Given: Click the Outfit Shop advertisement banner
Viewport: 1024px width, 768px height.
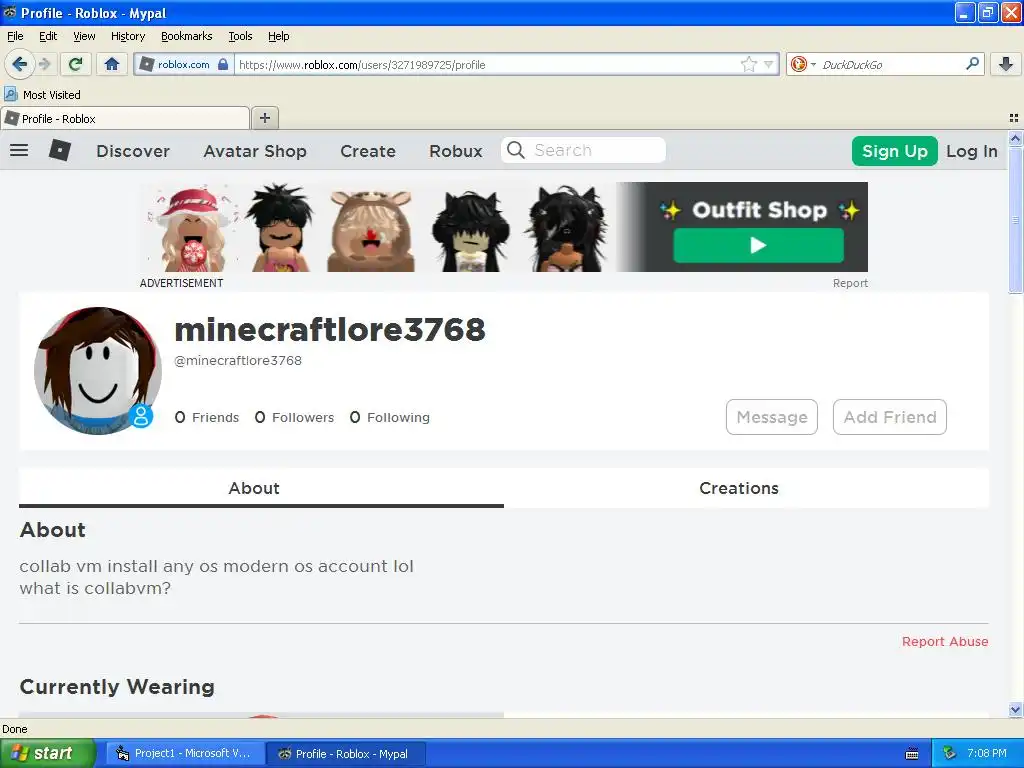Looking at the screenshot, I should (504, 227).
